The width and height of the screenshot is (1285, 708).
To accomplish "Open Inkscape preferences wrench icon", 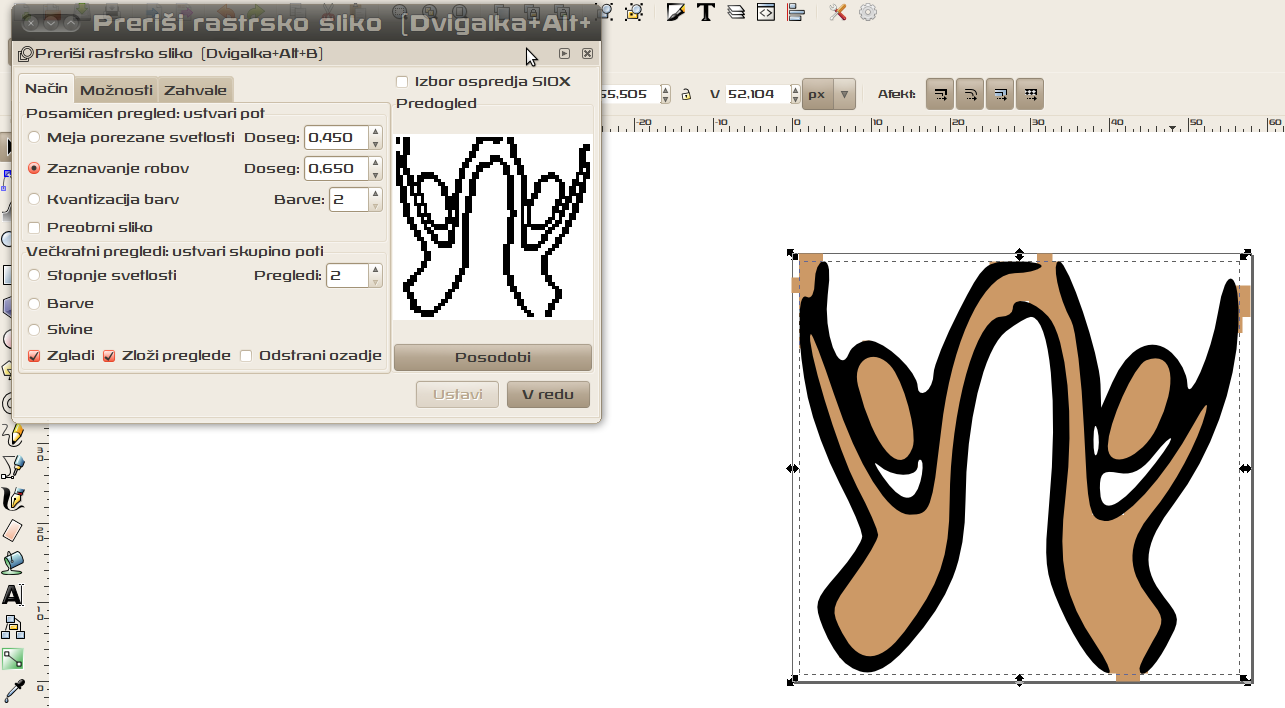I will pos(837,12).
